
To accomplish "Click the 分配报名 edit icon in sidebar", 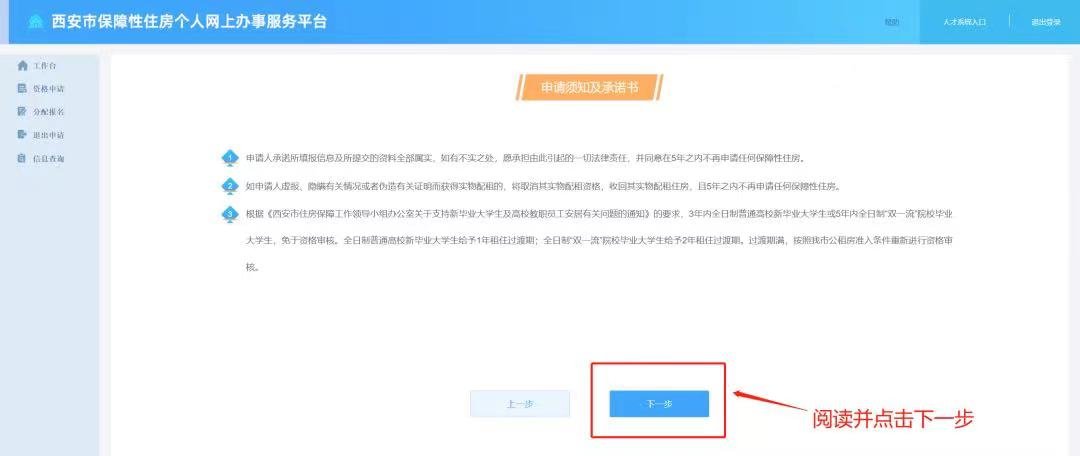I will pyautogui.click(x=22, y=111).
